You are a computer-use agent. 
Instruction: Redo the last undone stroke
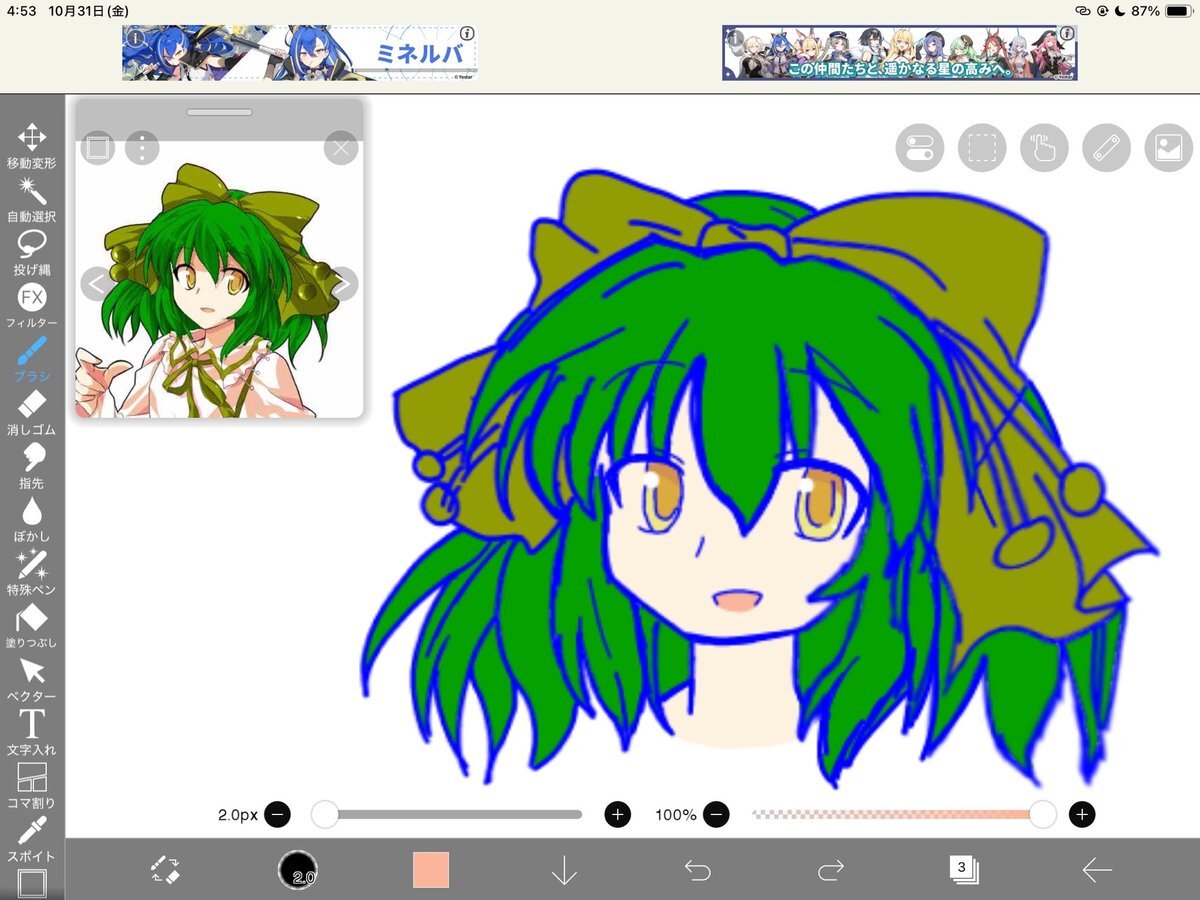point(830,870)
